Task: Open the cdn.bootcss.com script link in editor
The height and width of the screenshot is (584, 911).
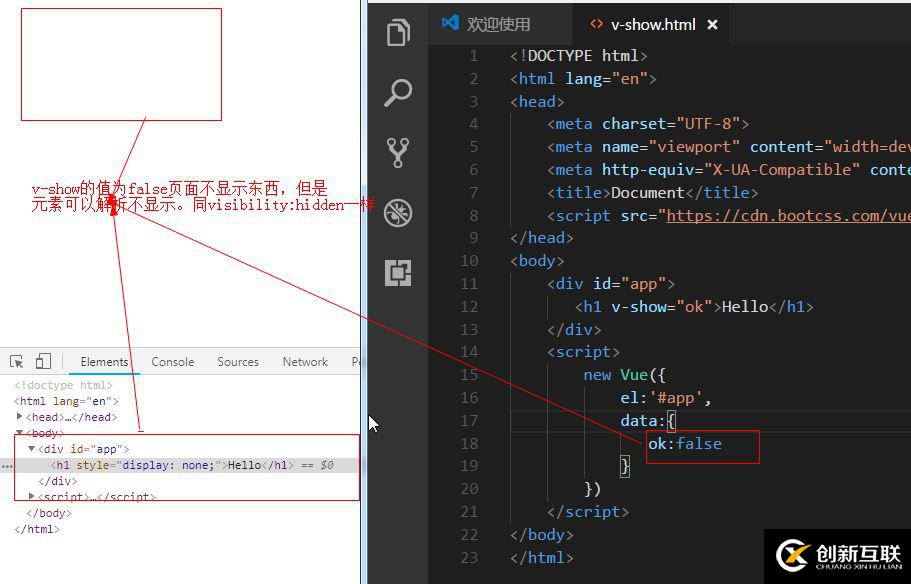Action: click(788, 216)
